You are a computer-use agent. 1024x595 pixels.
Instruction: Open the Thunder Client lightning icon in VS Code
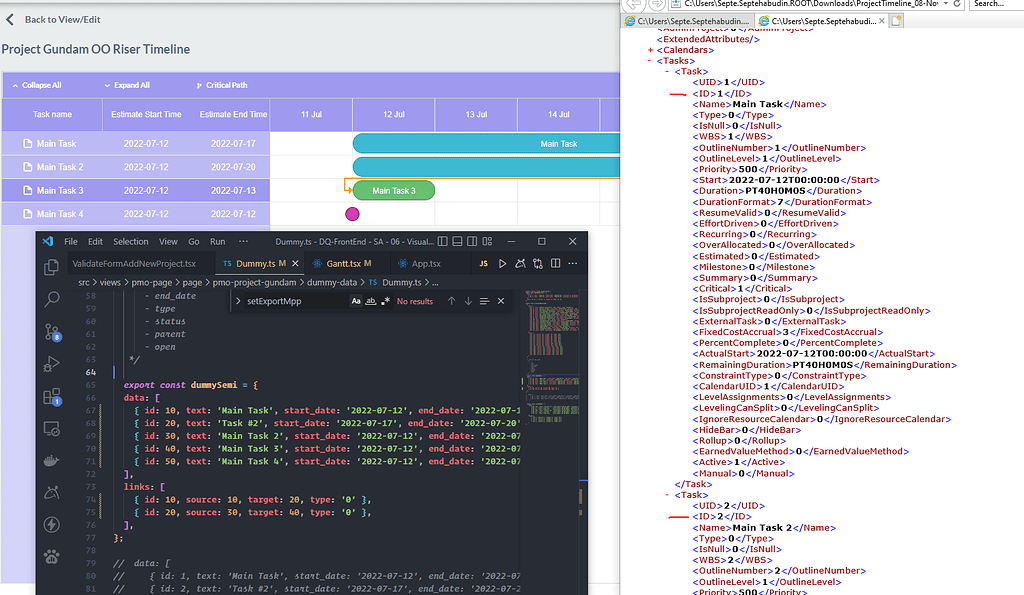[x=52, y=524]
